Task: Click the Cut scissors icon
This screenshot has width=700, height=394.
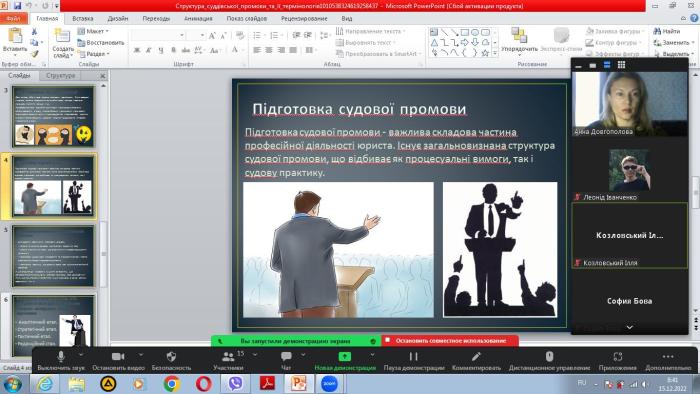Action: click(x=34, y=32)
